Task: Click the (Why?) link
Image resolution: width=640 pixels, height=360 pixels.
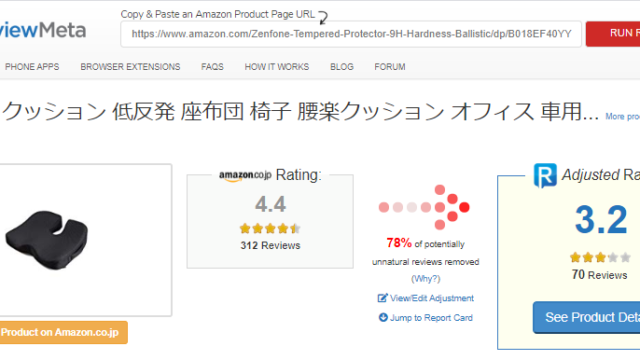Action: tap(426, 279)
